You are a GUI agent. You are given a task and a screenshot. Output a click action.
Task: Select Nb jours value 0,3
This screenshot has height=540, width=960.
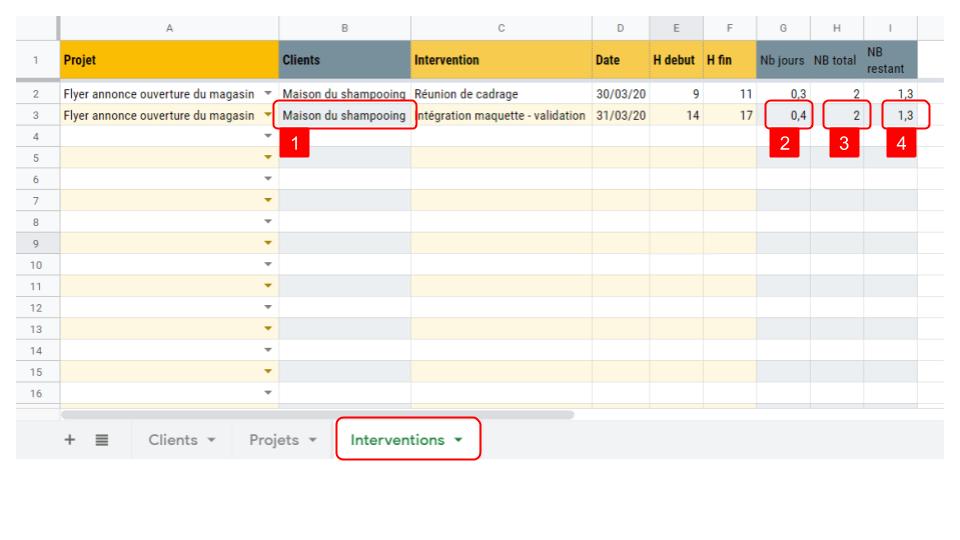[783, 94]
